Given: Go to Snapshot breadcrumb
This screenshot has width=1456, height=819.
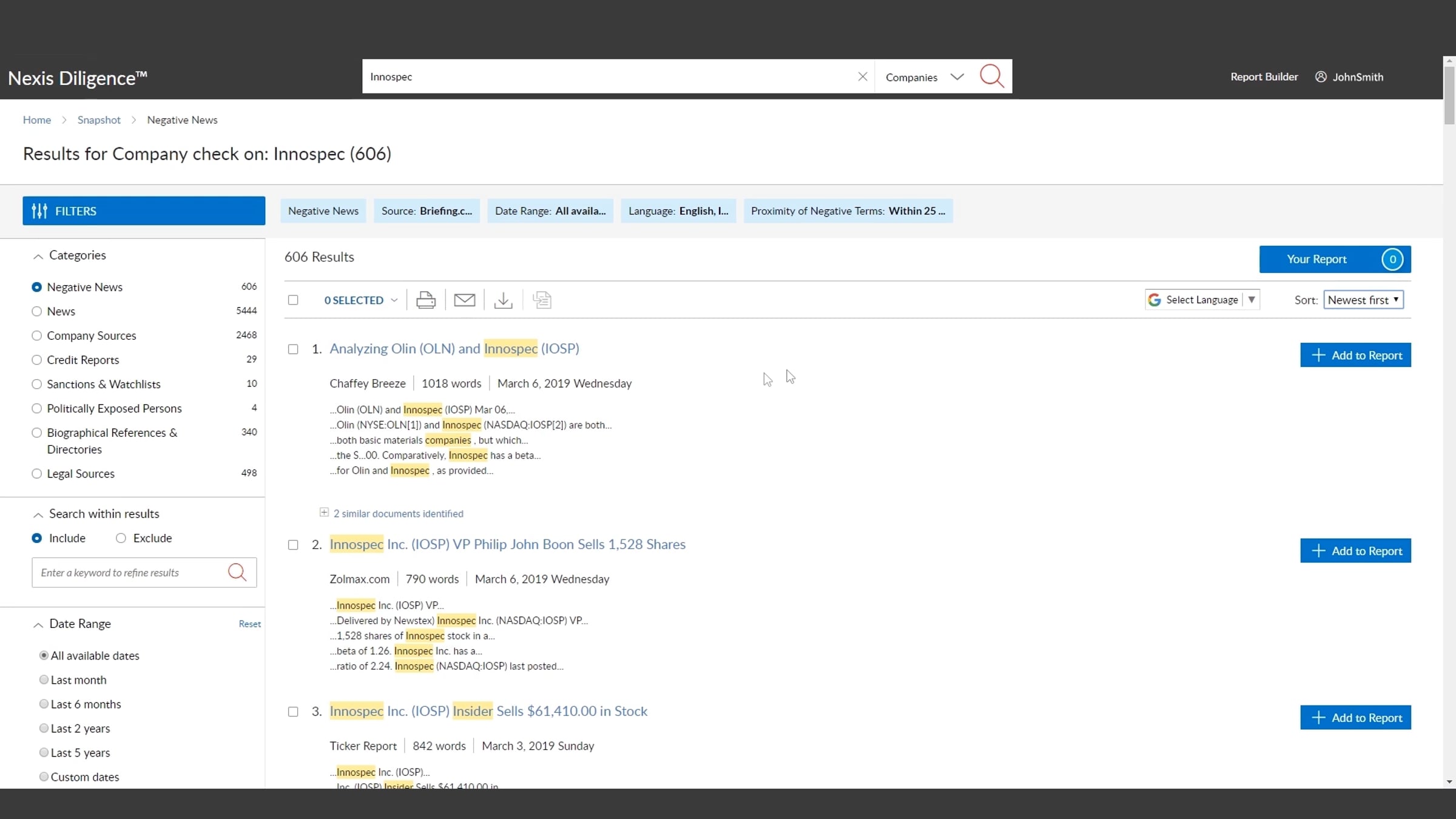Looking at the screenshot, I should tap(99, 120).
